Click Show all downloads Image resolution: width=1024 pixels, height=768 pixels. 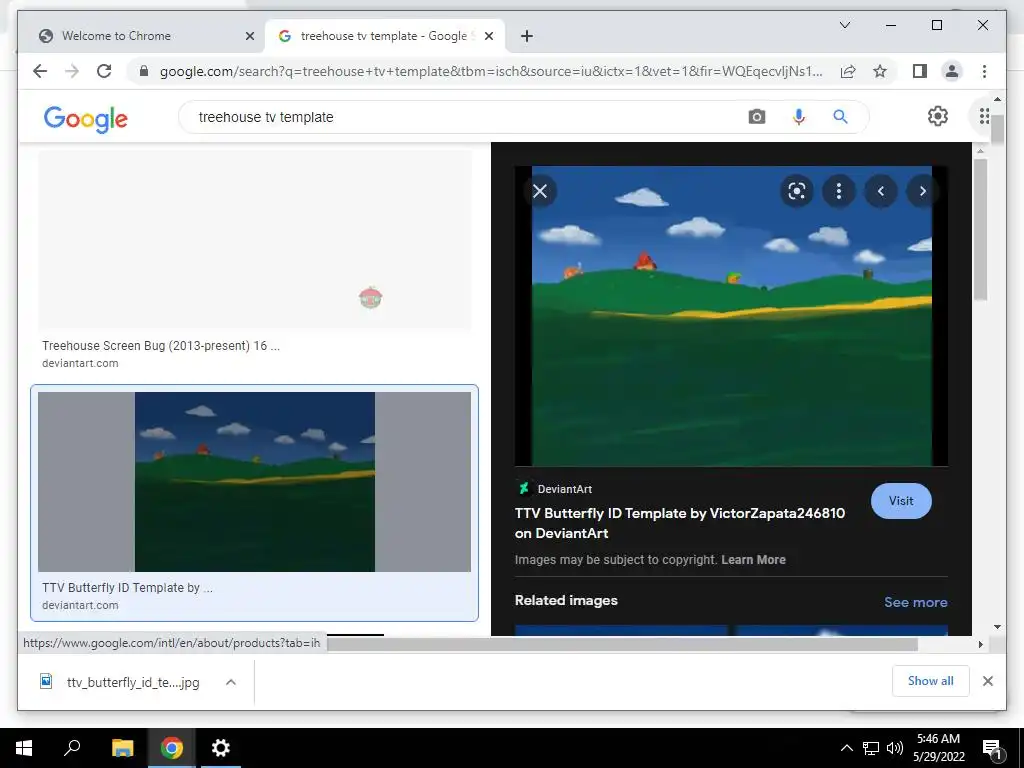click(x=931, y=681)
